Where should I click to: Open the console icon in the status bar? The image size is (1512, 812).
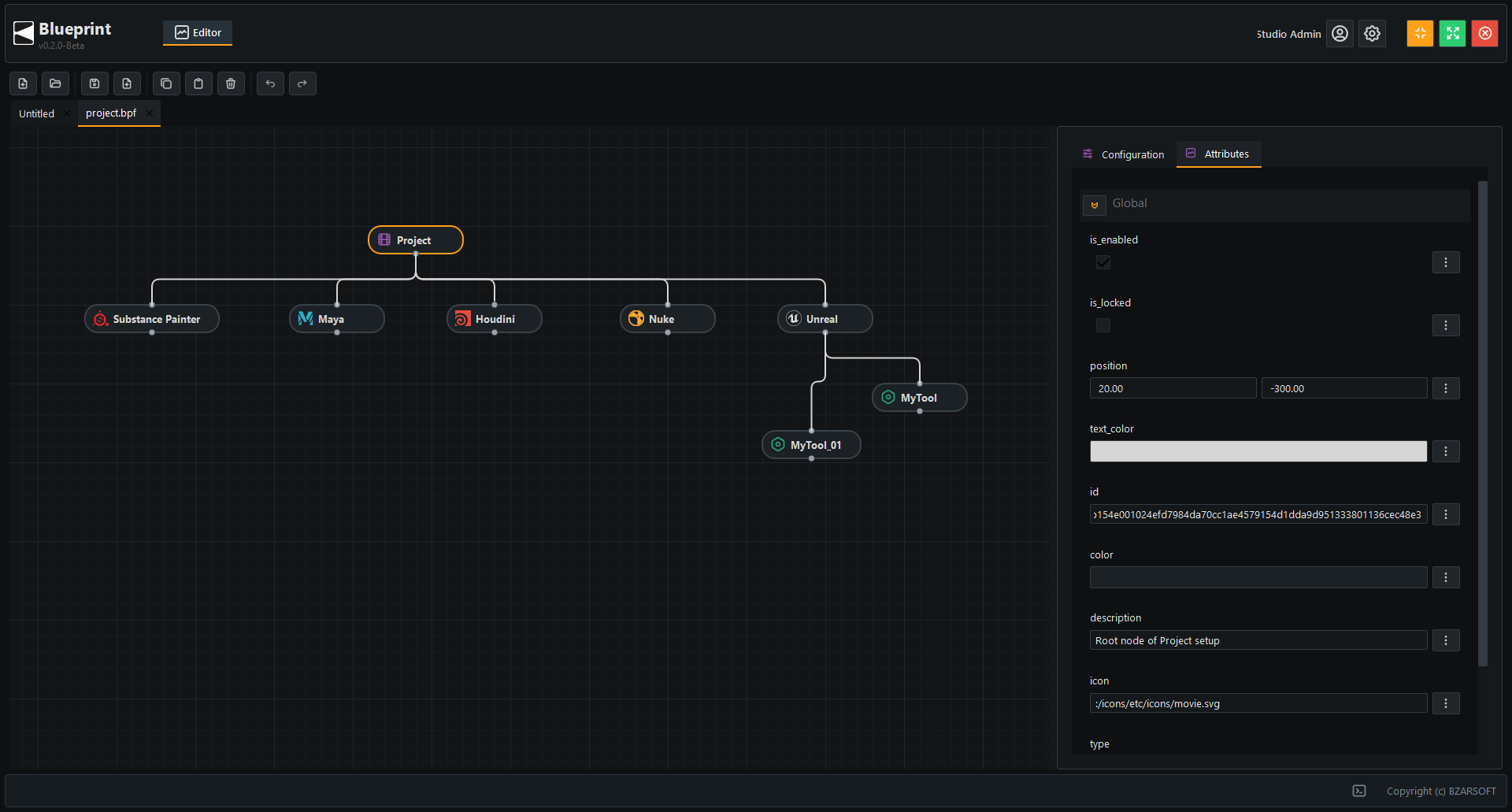(x=1359, y=791)
